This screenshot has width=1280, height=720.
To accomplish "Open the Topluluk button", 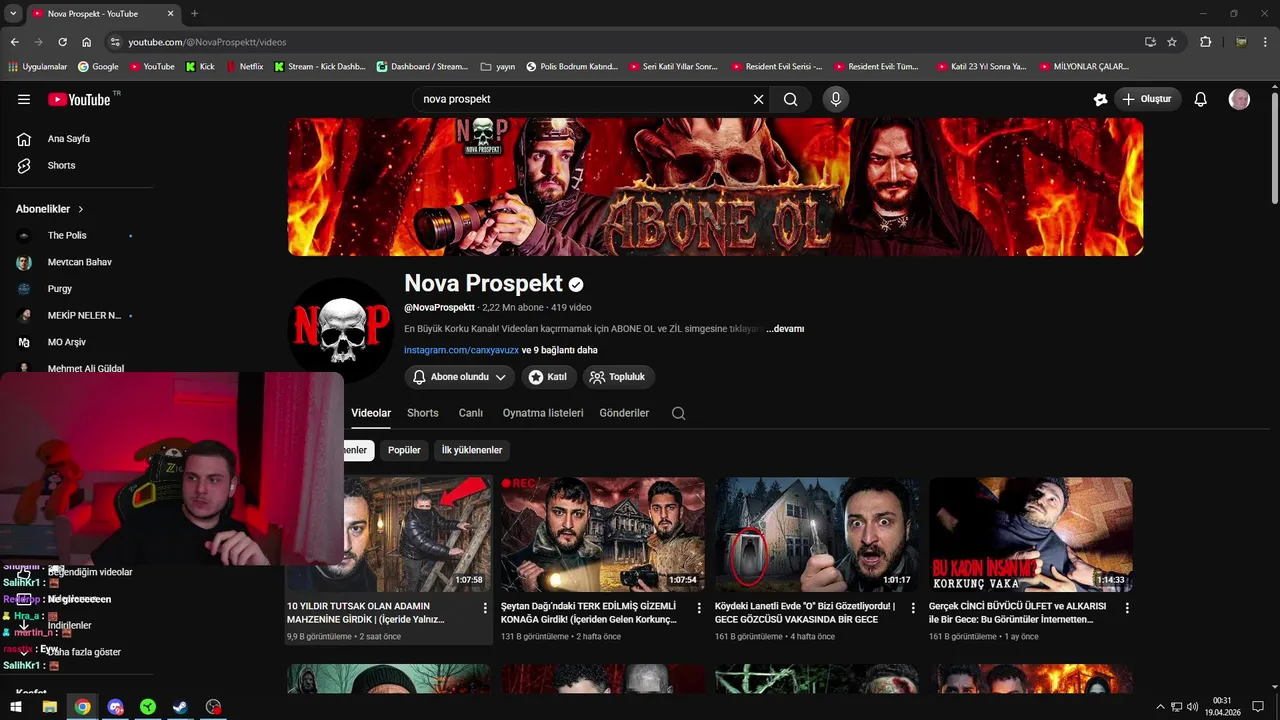I will click(619, 377).
